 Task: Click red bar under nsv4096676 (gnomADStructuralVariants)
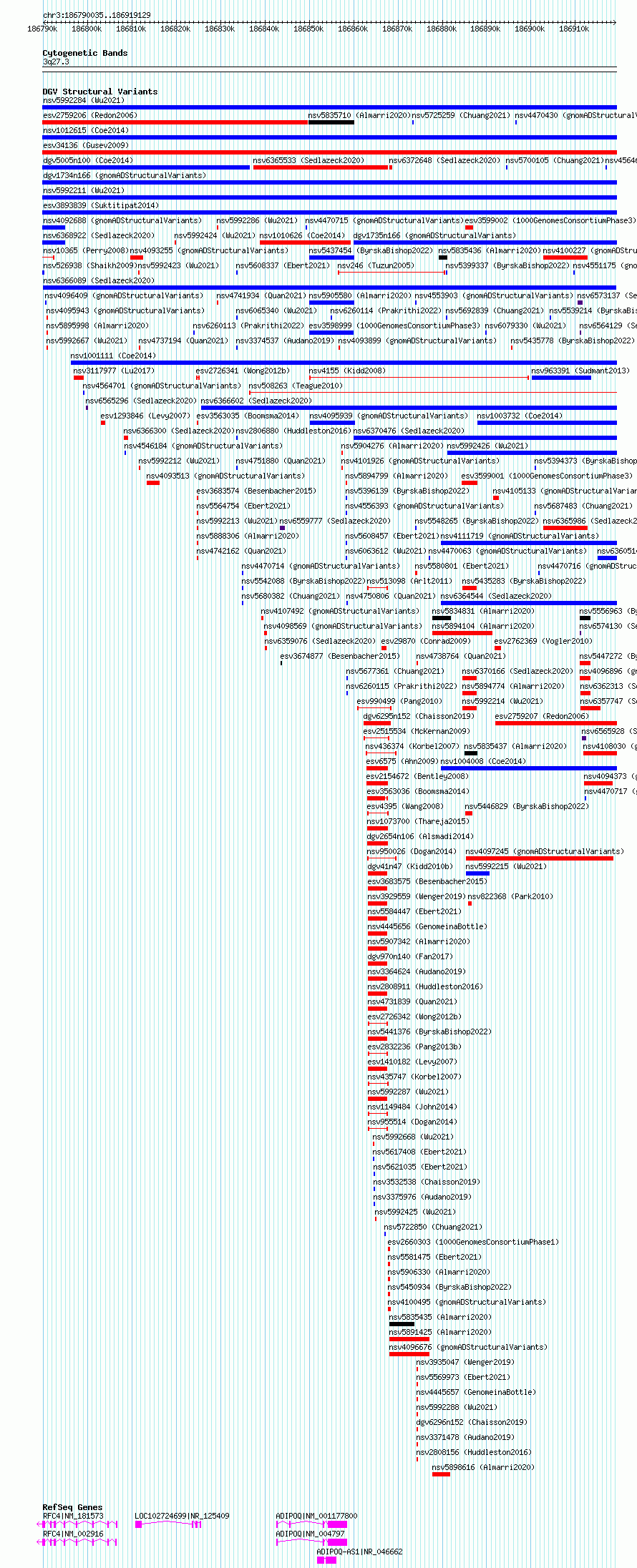(409, 1354)
